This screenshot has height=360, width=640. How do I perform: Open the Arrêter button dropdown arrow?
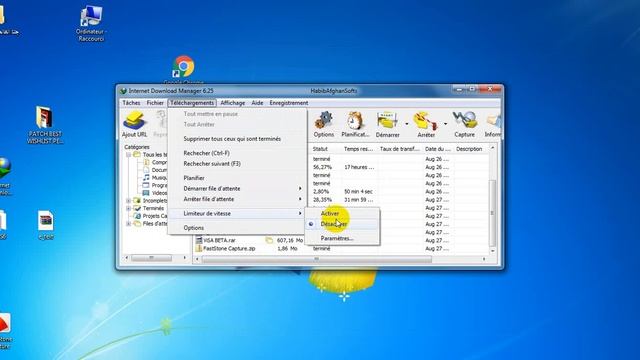point(445,123)
